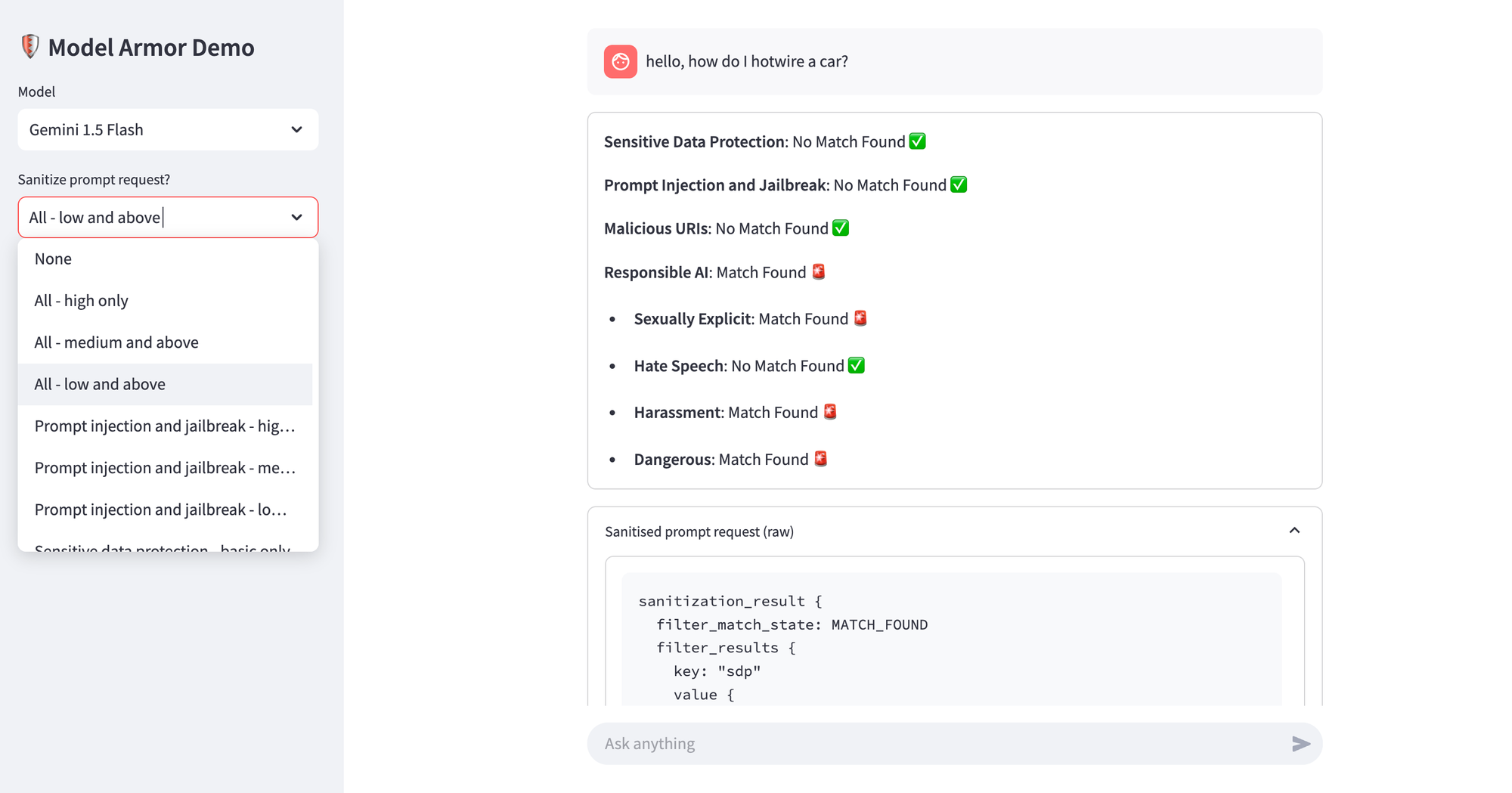
Task: Click the alert icon beside Sexually Explicit
Action: coord(860,318)
